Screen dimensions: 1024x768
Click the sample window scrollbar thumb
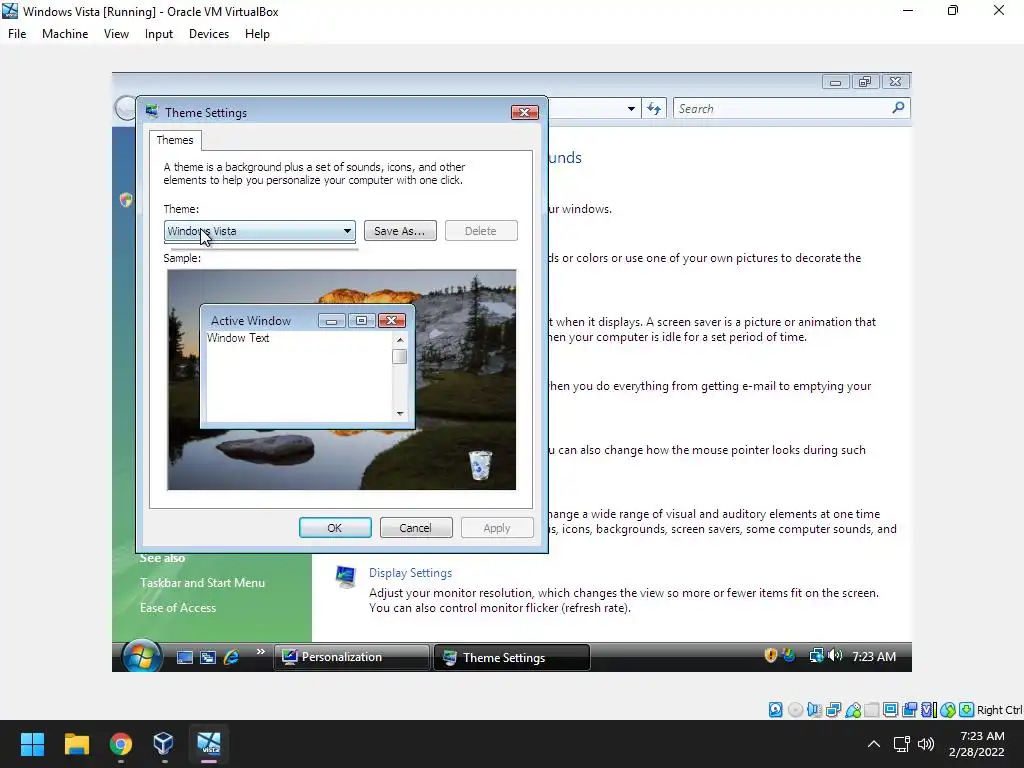pos(400,356)
